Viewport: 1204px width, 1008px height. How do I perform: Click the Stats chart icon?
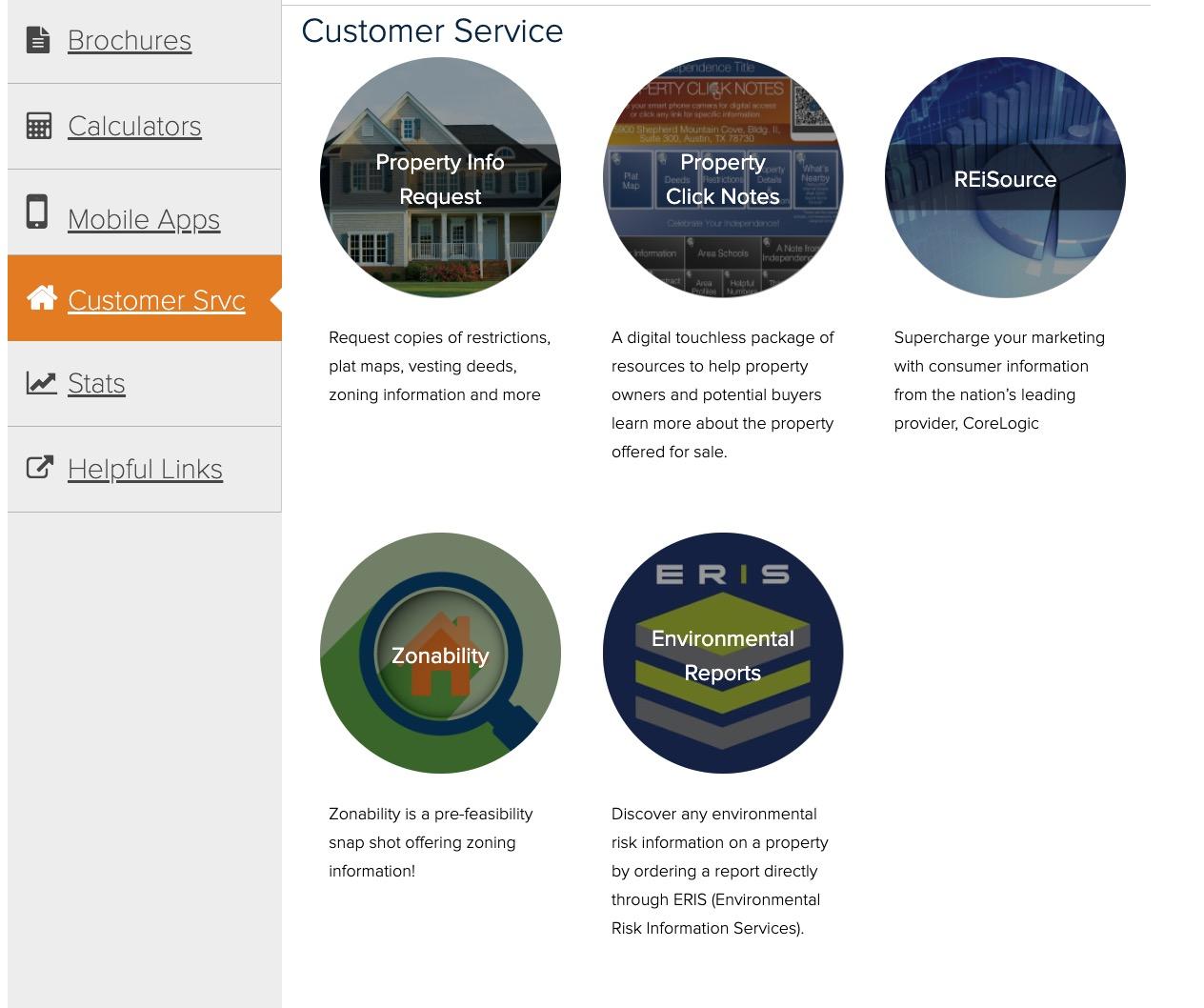point(41,383)
